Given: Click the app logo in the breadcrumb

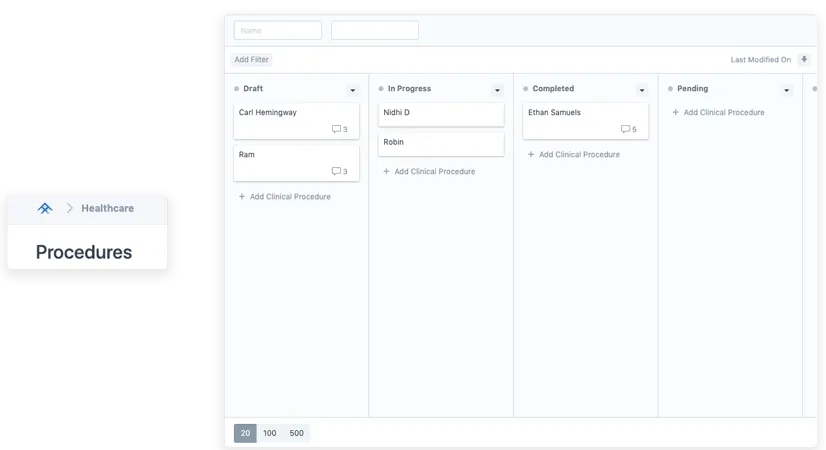Looking at the screenshot, I should coord(44,208).
